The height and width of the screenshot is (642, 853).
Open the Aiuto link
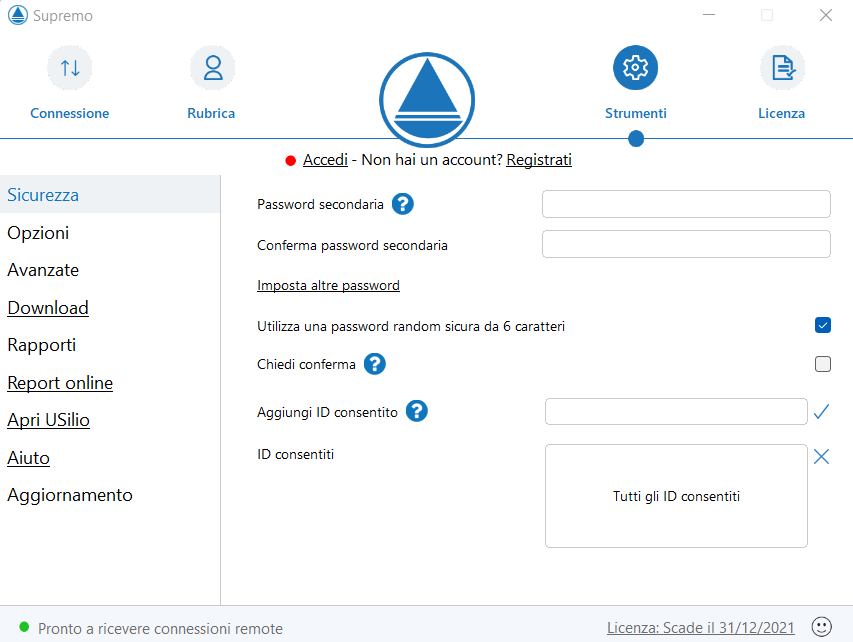pos(28,458)
